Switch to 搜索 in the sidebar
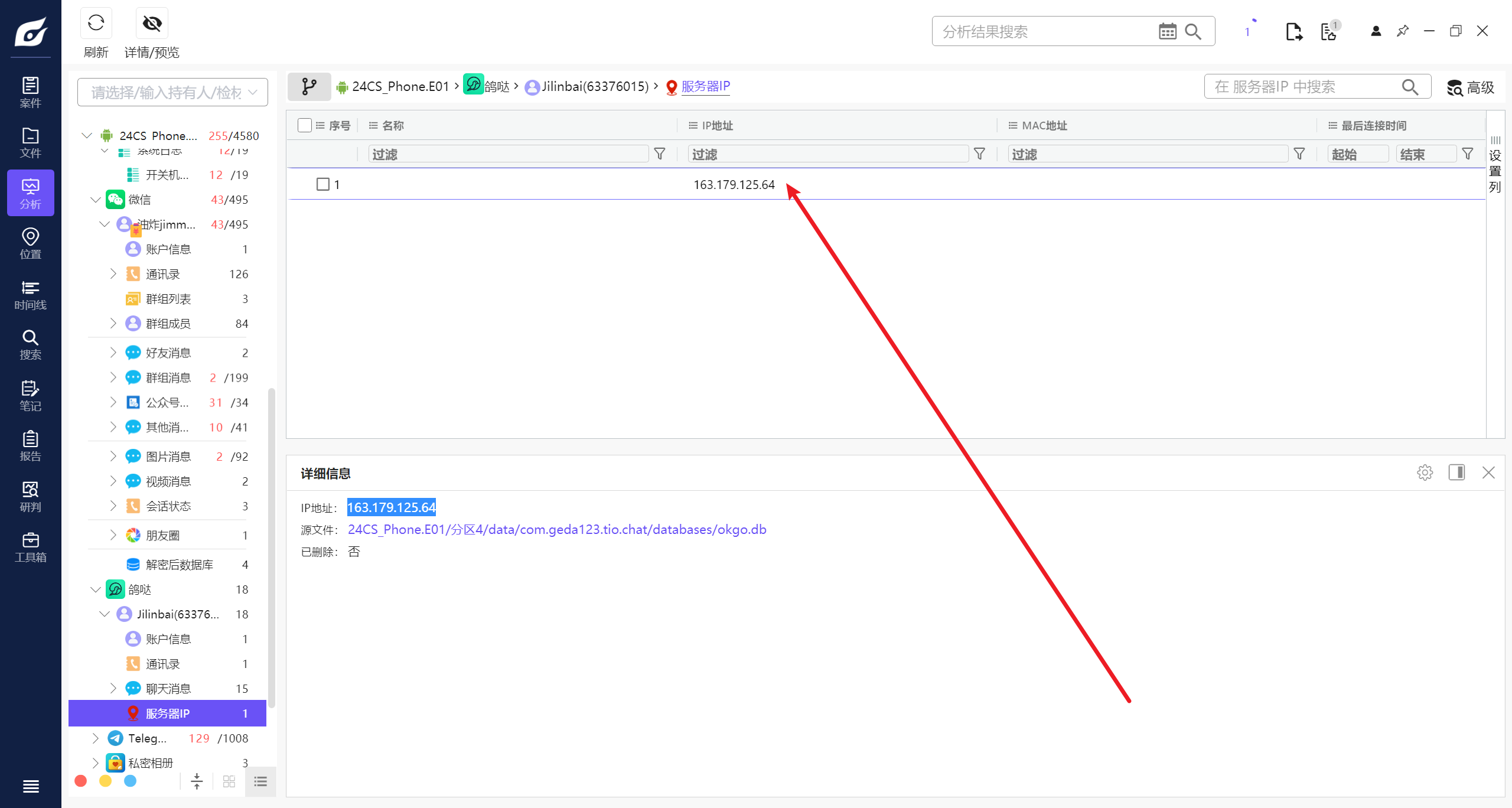 (30, 344)
